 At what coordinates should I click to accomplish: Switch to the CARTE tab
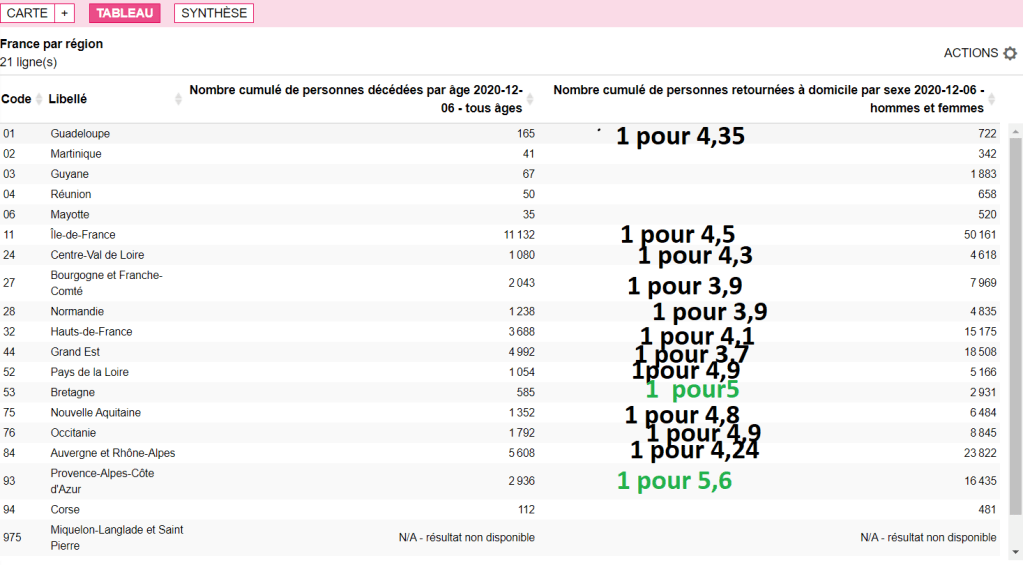coord(28,13)
